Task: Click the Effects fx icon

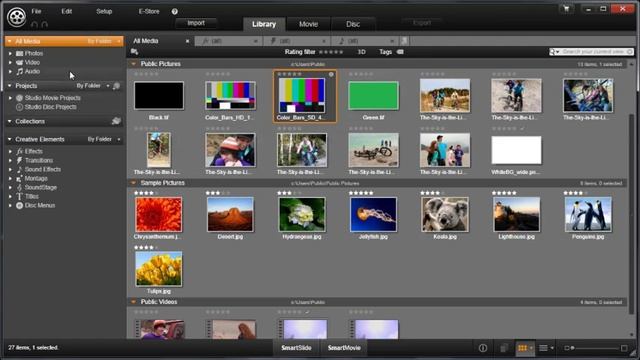Action: click(x=19, y=151)
